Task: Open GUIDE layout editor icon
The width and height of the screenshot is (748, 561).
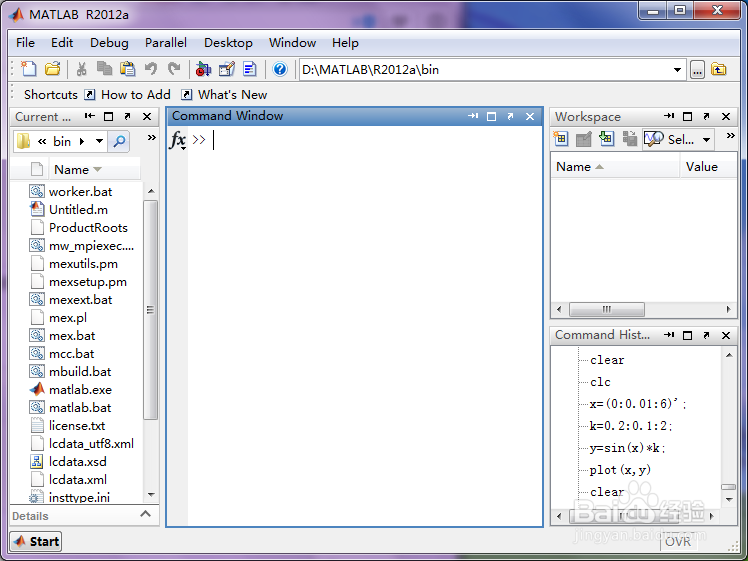Action: 227,69
